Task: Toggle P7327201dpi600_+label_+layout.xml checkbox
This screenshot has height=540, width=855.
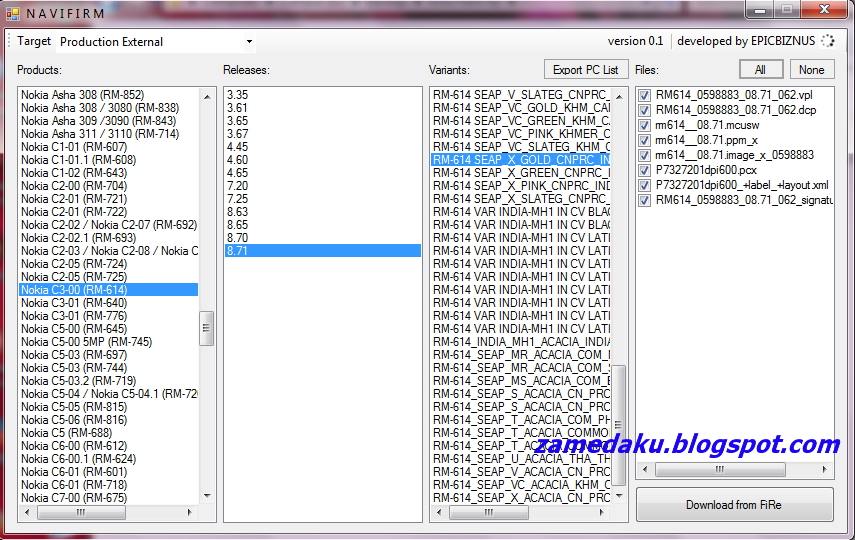Action: coord(644,185)
